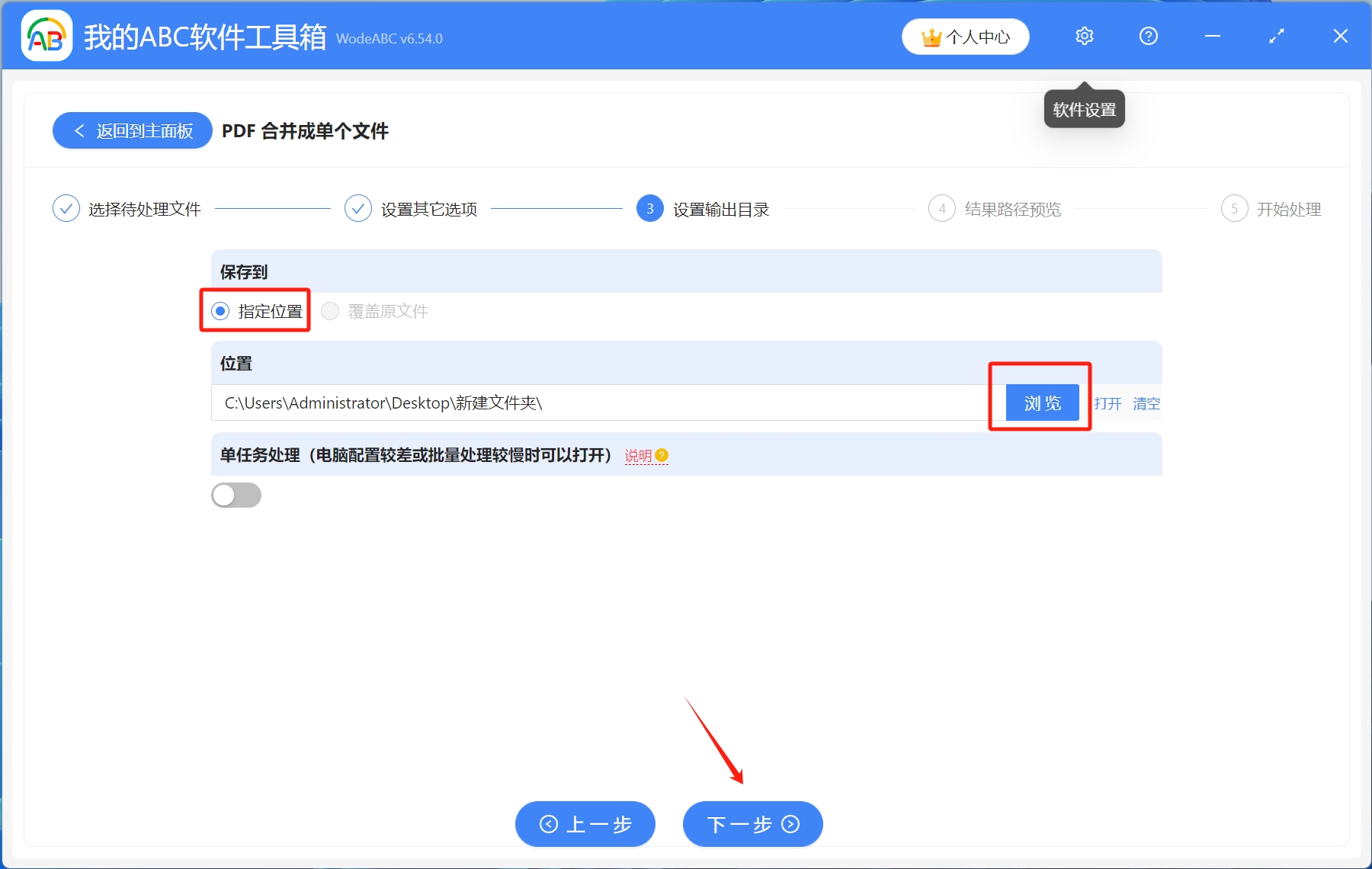
Task: Click the checkmark icon on 选择待处理文件 step
Action: pos(67,207)
